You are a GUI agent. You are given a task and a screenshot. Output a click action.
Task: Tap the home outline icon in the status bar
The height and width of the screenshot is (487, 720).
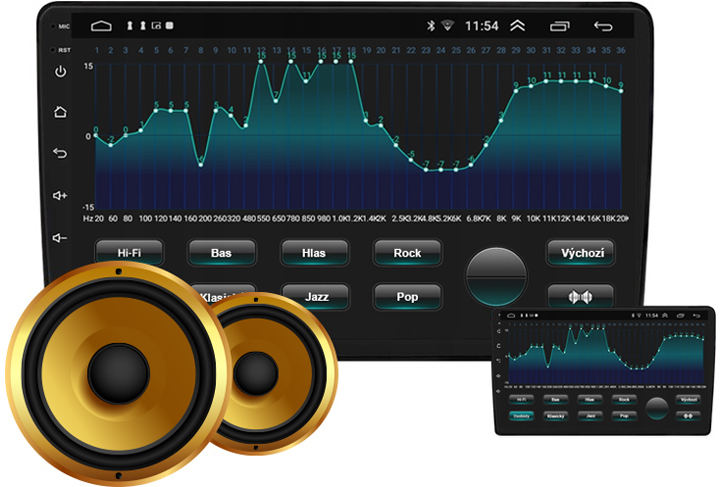(x=101, y=25)
